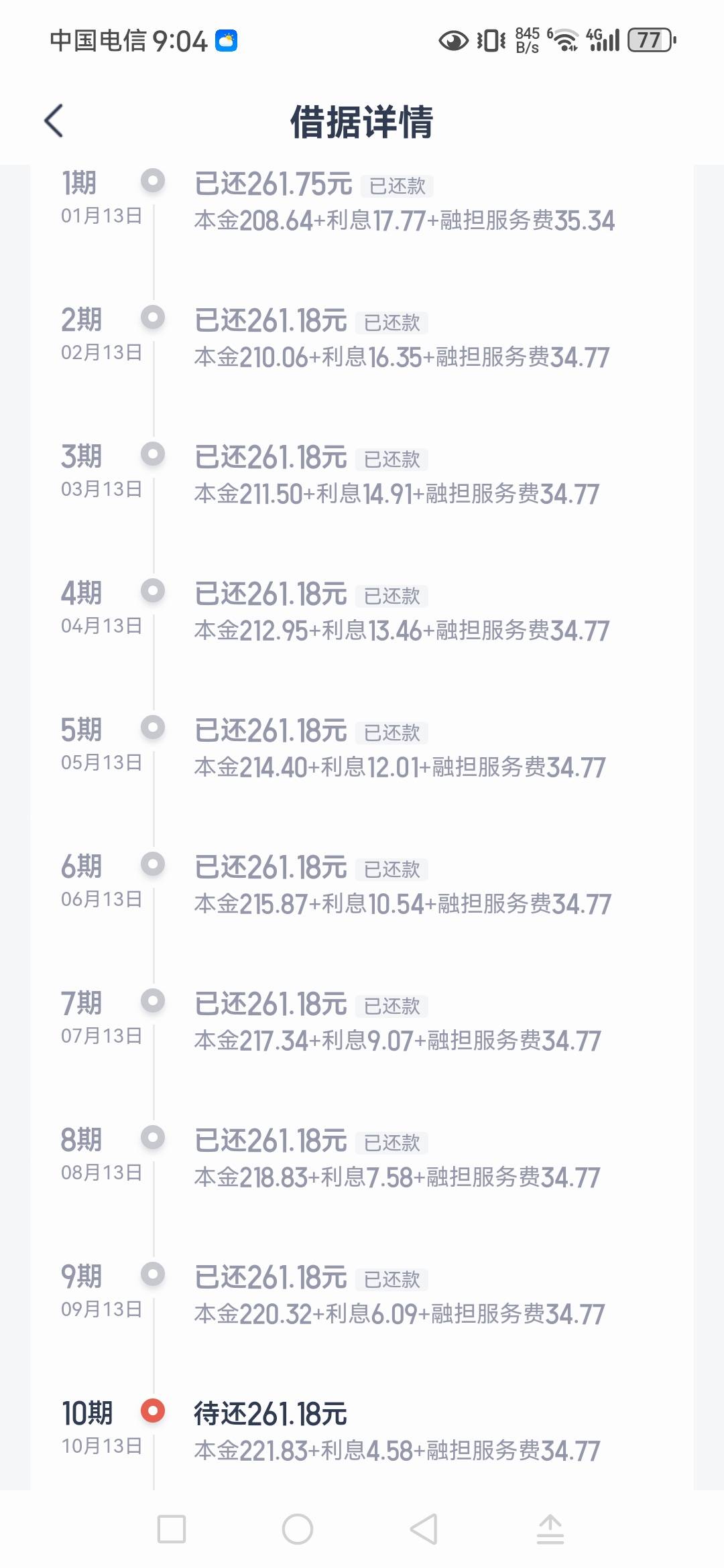Tap the 已还款 tag on period 6
This screenshot has height=1568, width=724.
[x=392, y=870]
